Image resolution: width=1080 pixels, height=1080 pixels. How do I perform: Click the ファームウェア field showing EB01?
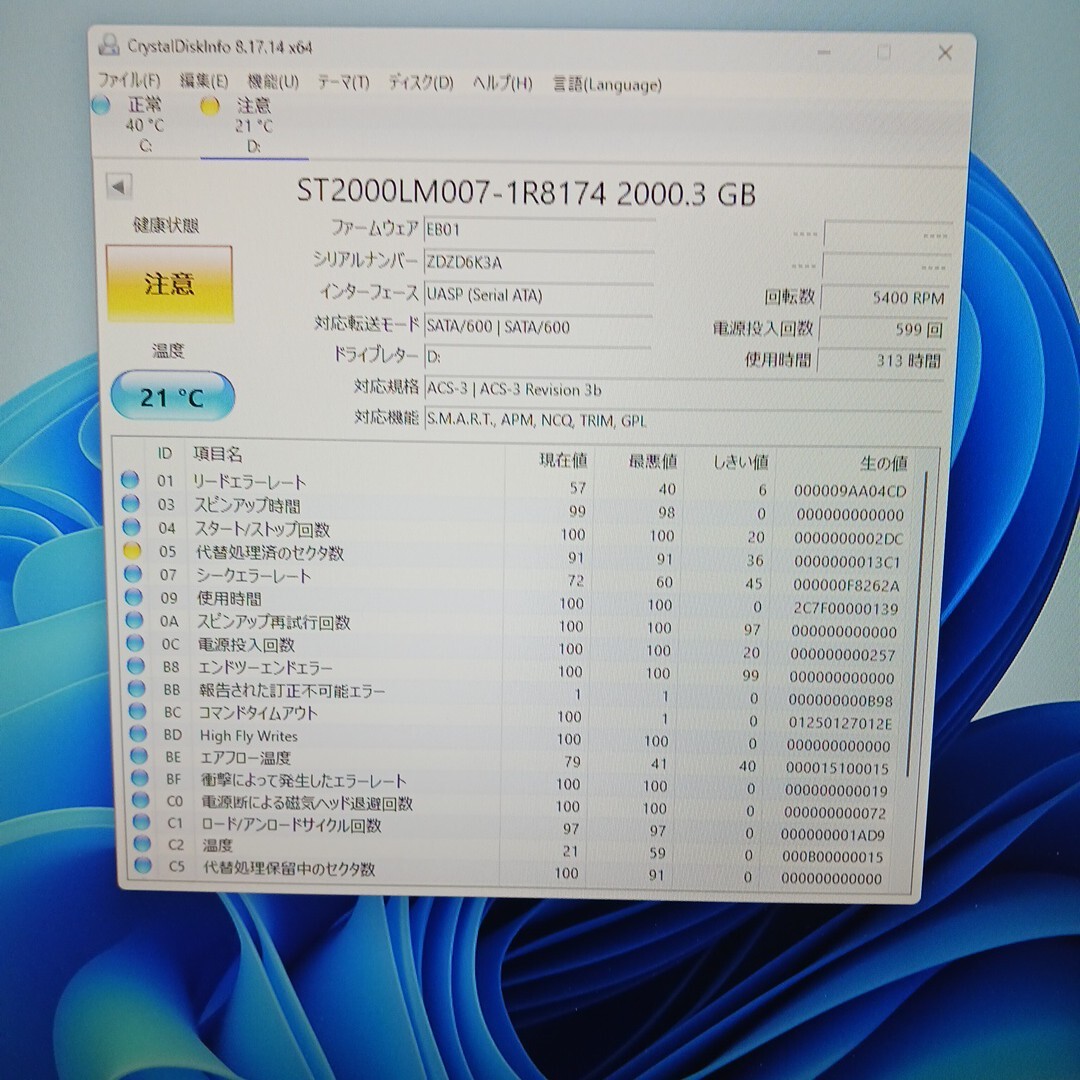[x=539, y=229]
